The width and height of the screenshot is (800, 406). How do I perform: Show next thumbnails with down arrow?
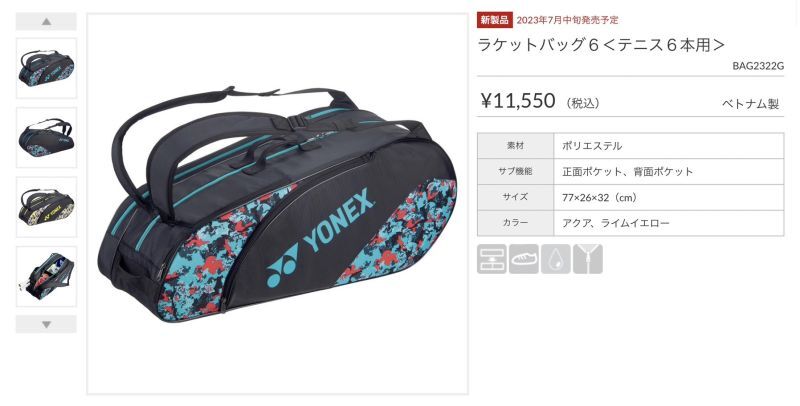click(46, 324)
